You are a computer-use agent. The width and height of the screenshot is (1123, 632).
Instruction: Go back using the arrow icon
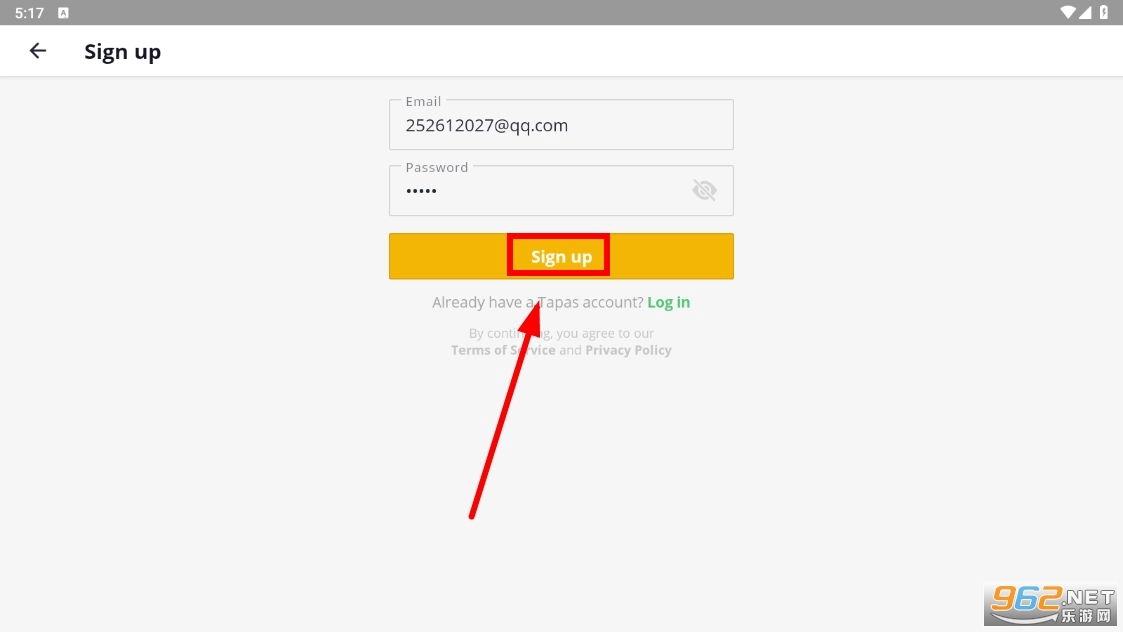[x=37, y=51]
